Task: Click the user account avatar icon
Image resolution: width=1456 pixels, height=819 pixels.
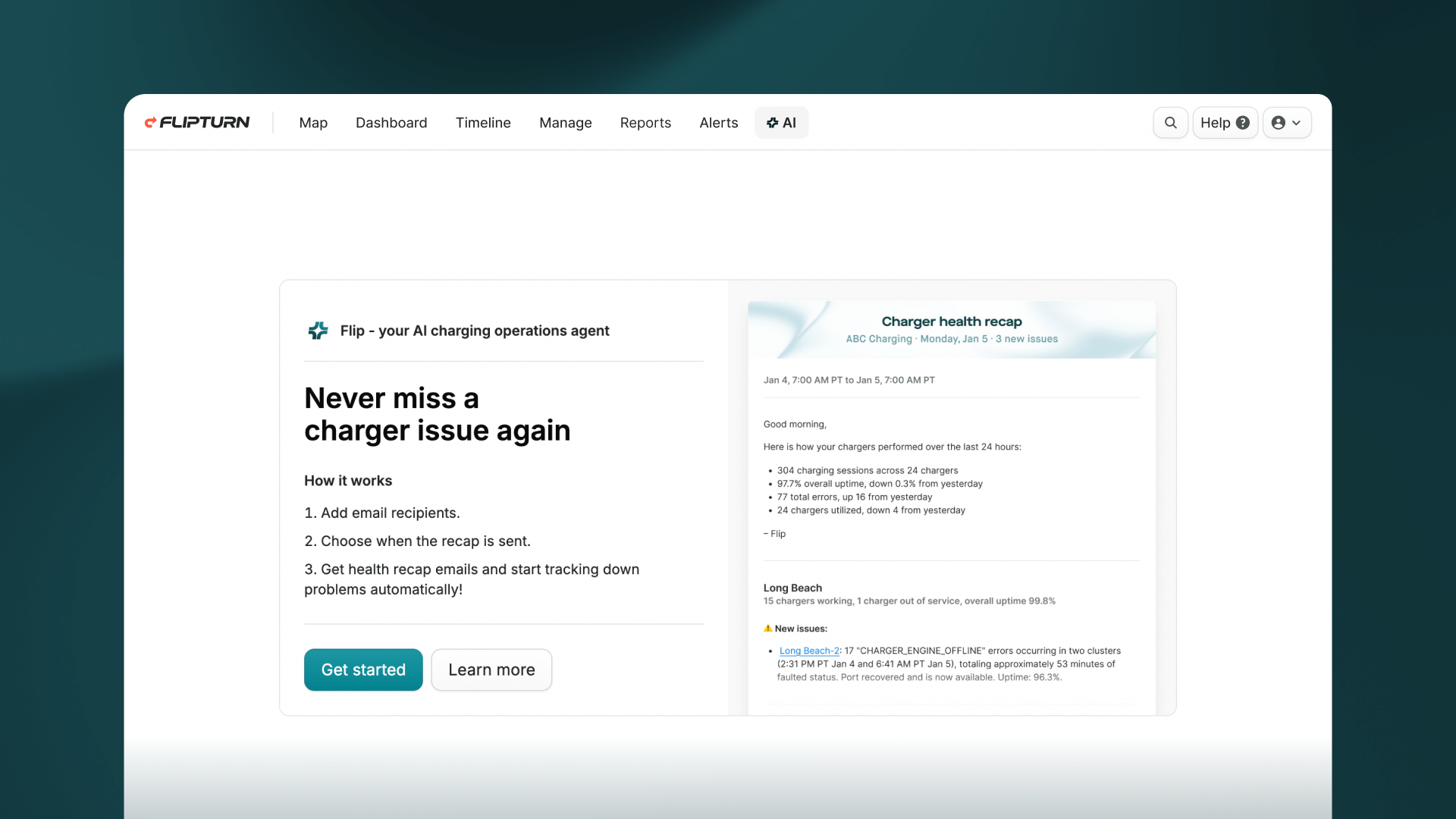Action: (x=1279, y=123)
